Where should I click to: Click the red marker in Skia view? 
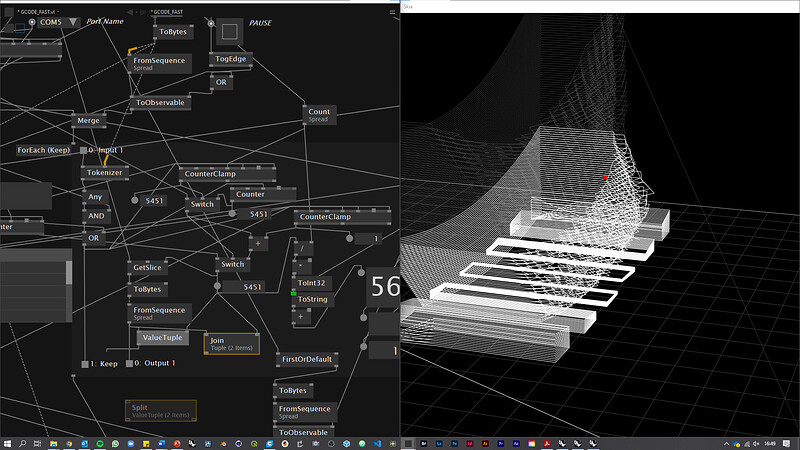[606, 178]
